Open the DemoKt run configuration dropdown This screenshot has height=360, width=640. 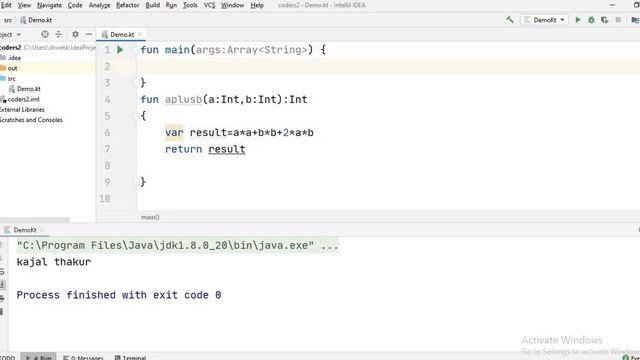coord(544,20)
